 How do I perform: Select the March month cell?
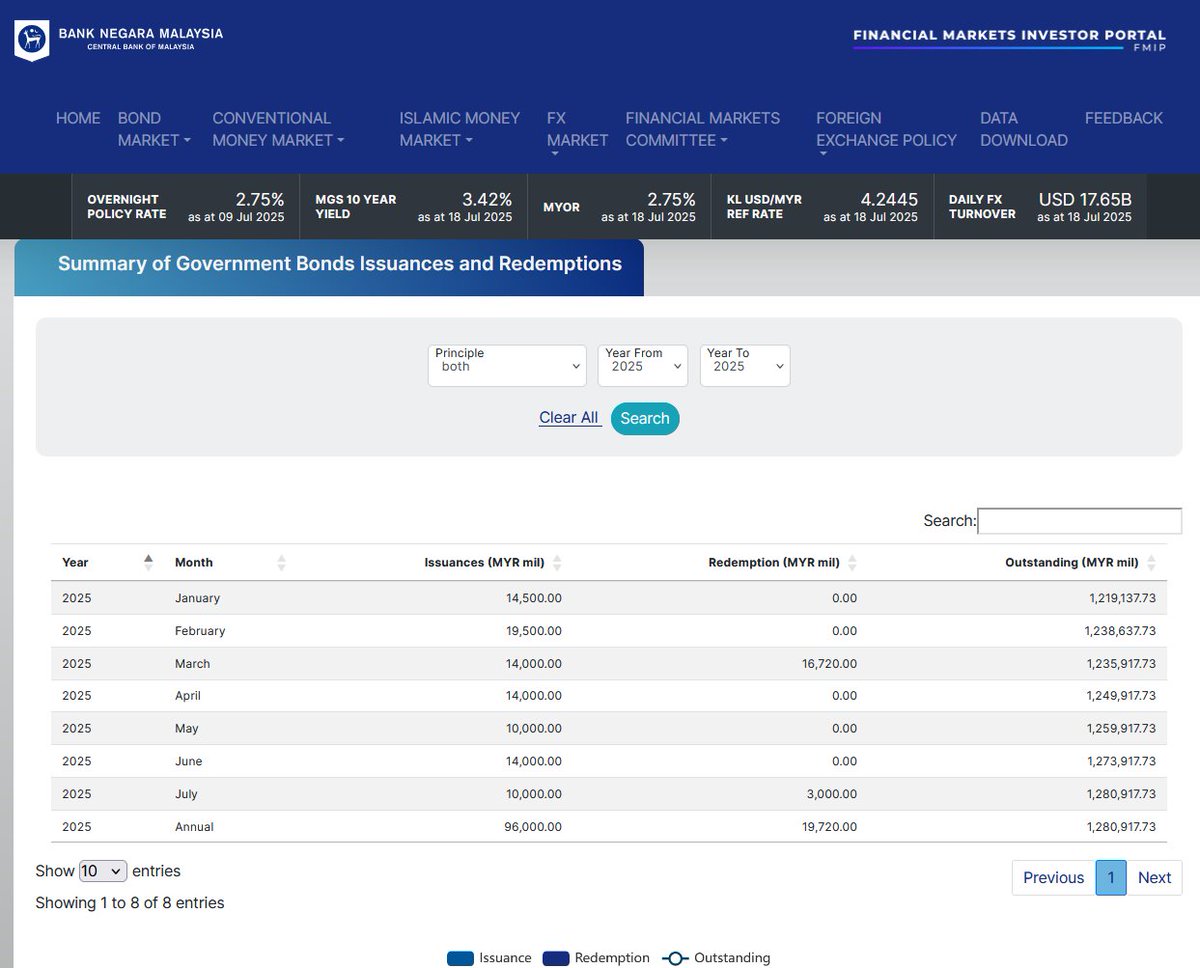click(193, 664)
